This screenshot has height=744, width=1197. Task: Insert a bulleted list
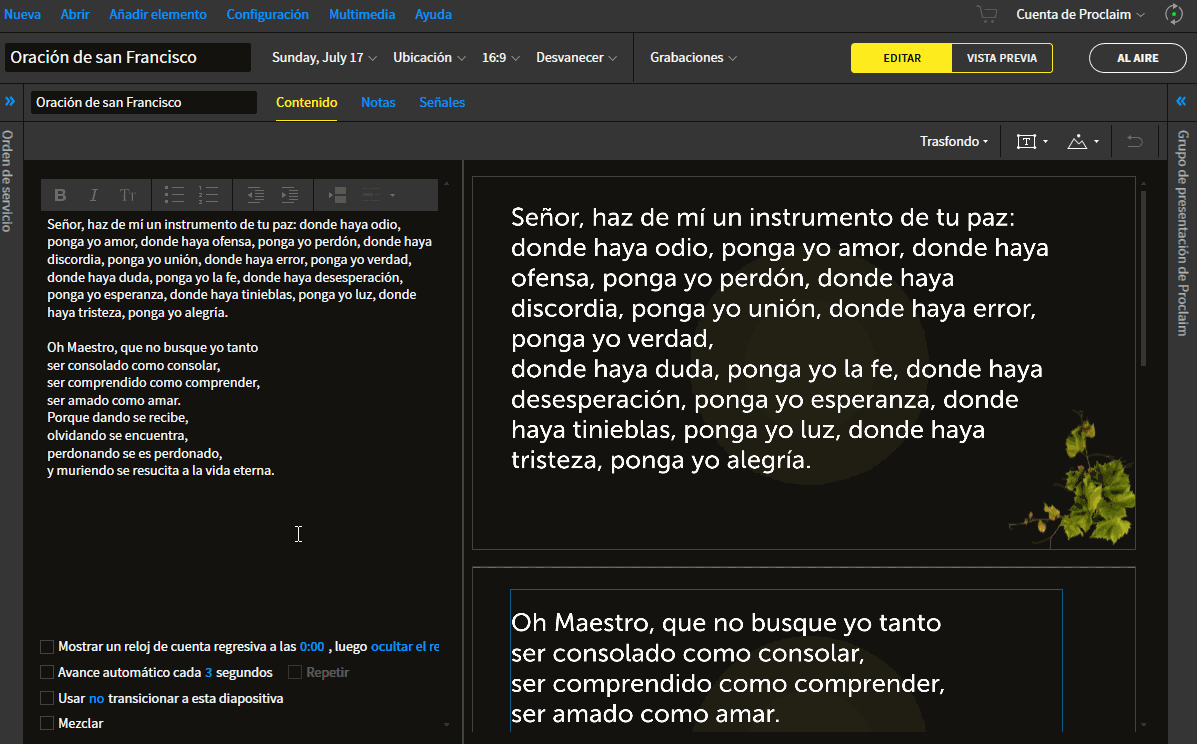(174, 195)
